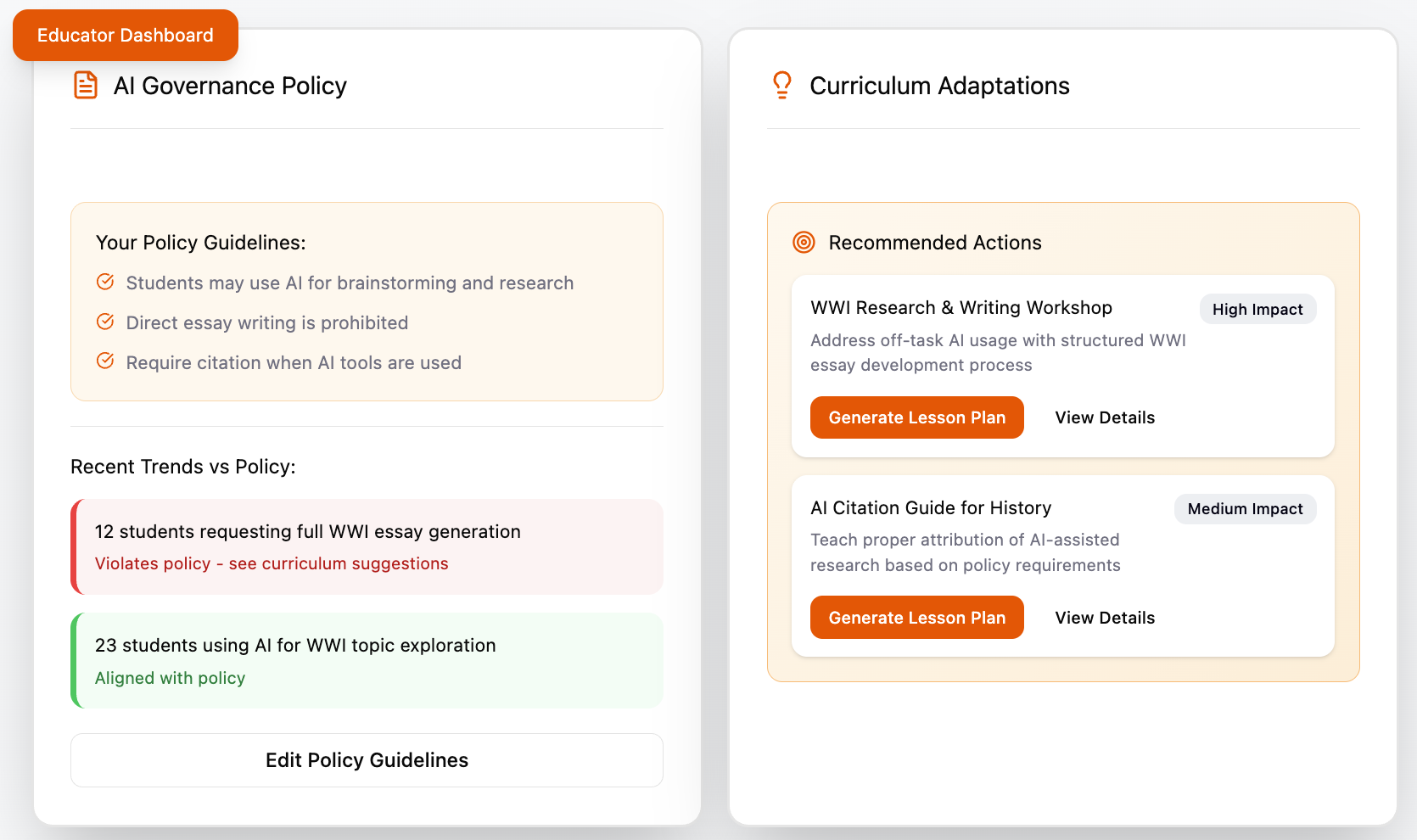
Task: View details of WWI Research & Writing Workshop
Action: (x=1104, y=417)
